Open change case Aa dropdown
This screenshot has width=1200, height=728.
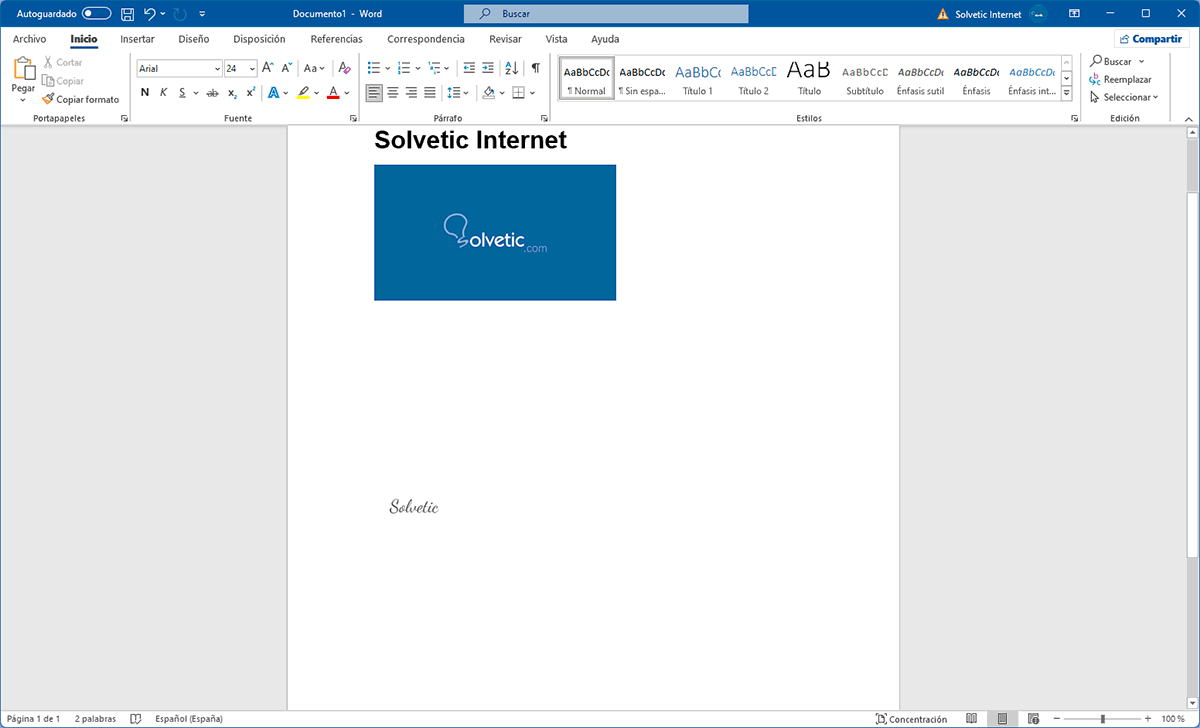tap(315, 68)
